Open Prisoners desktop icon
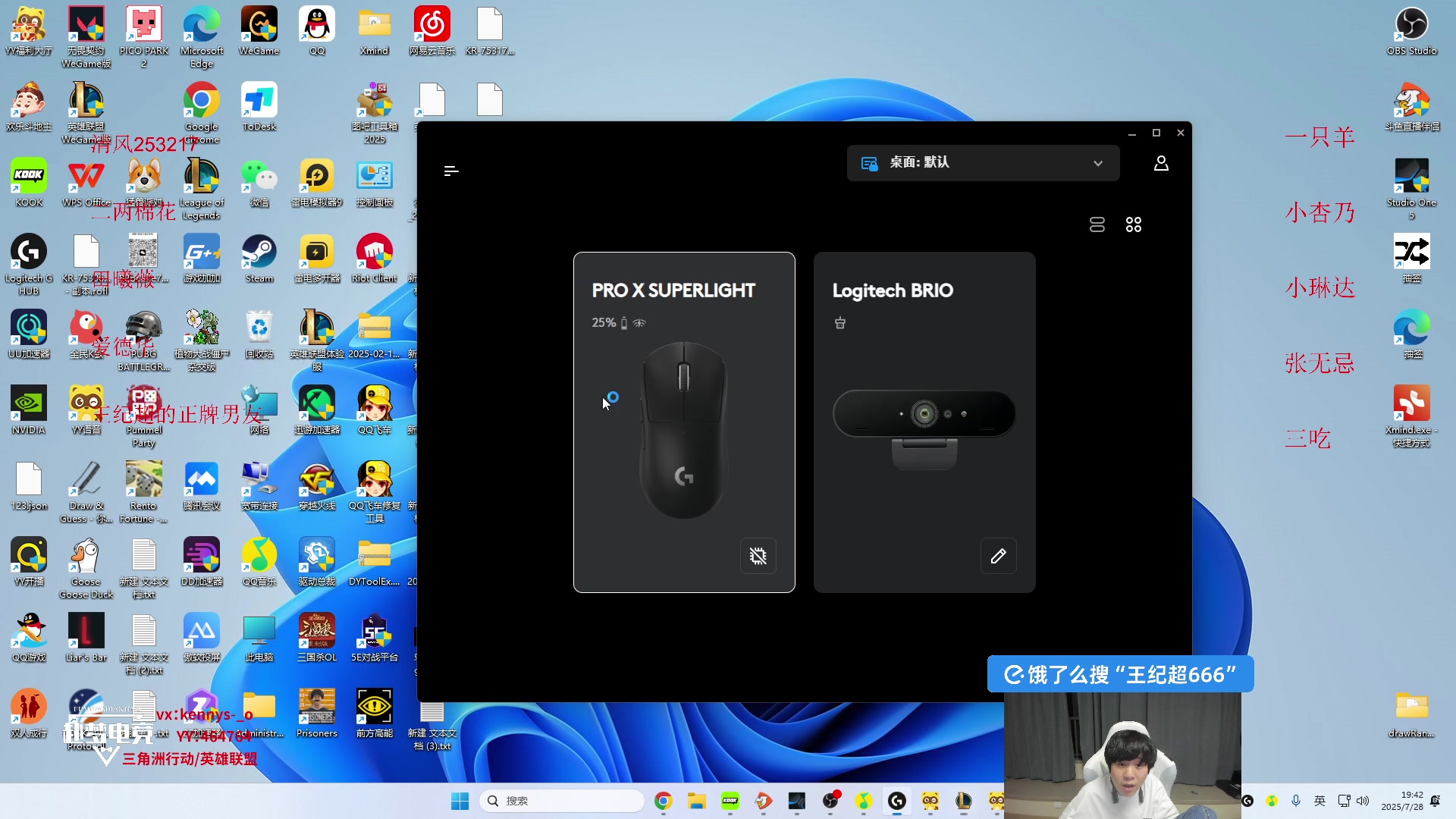Screen dimensions: 1456x819 click(x=317, y=714)
